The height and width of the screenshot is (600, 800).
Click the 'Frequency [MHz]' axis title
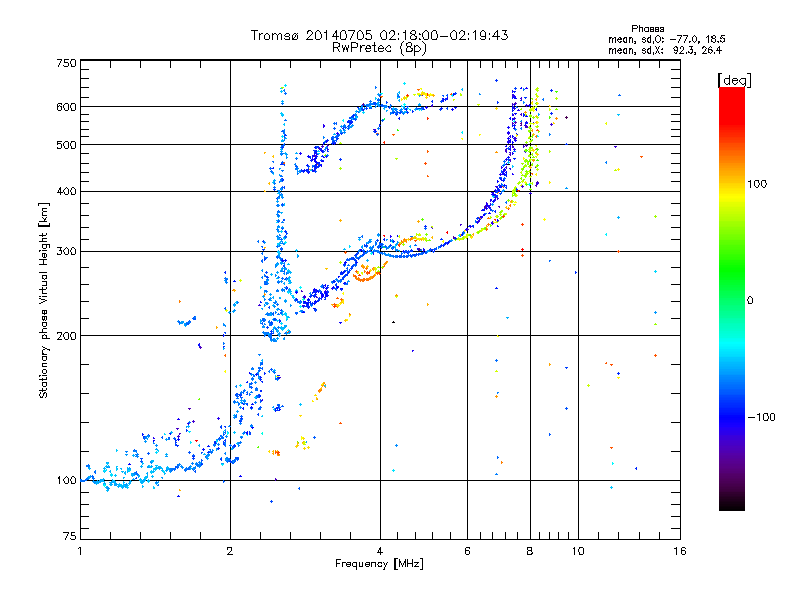(379, 564)
